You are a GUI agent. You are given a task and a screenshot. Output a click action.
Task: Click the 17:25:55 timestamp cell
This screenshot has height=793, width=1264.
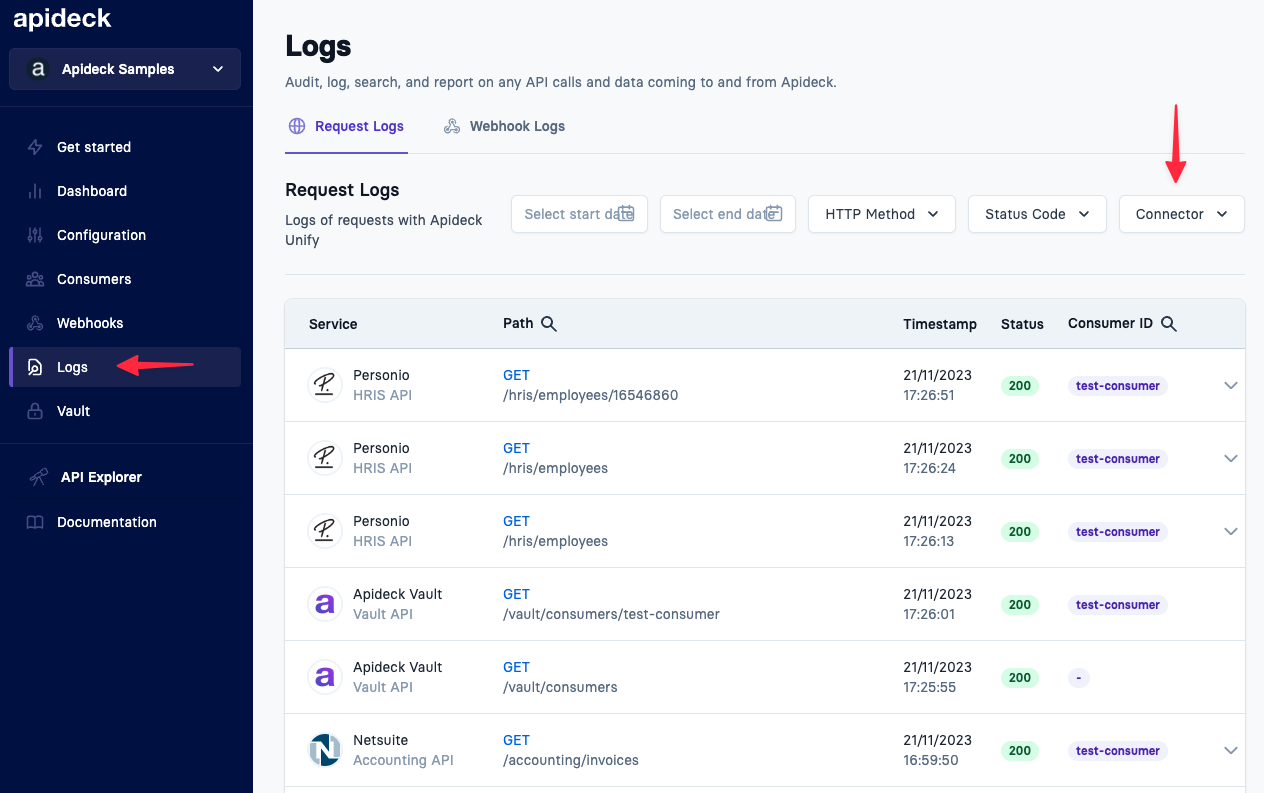coord(937,677)
